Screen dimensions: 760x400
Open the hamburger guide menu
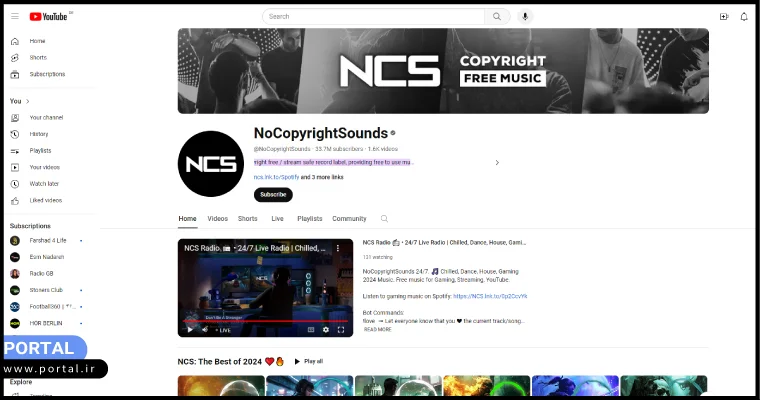point(15,16)
